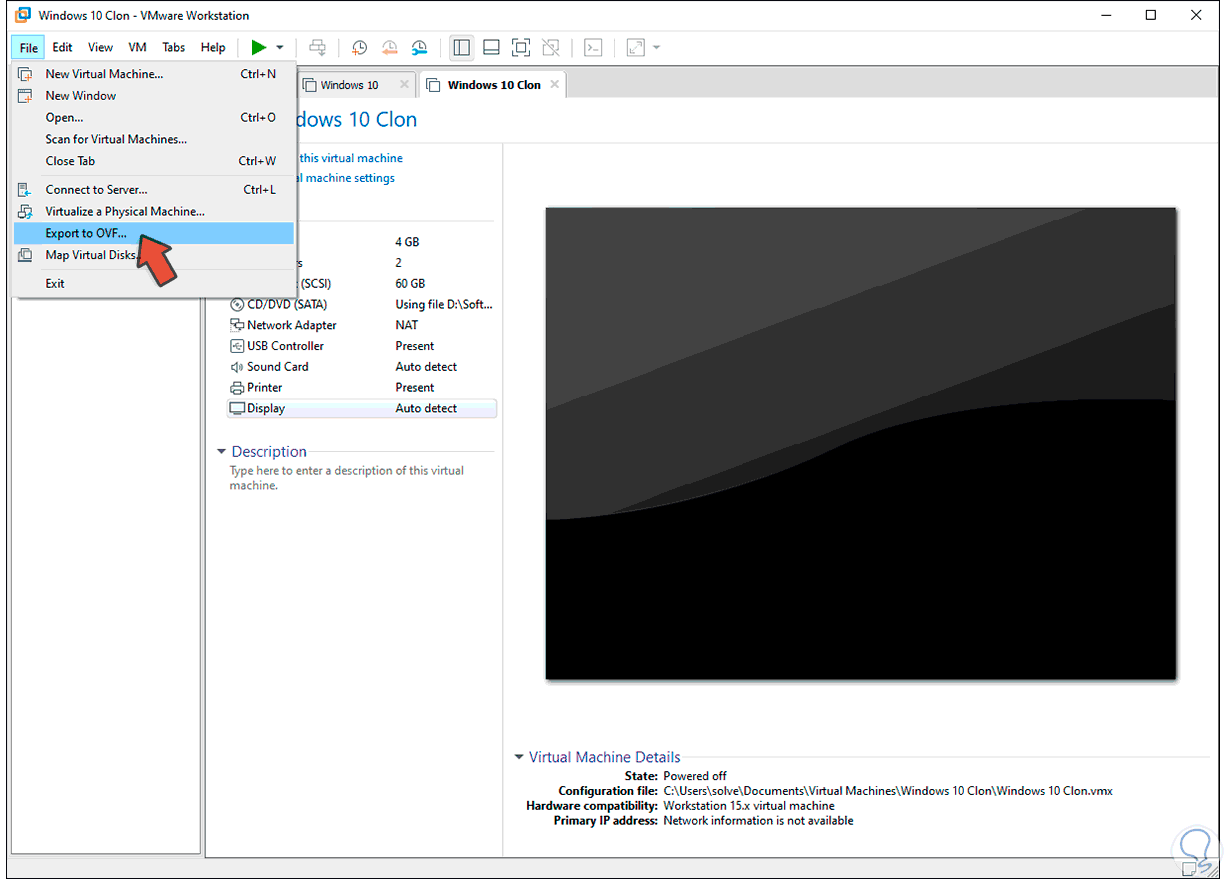
Task: Expand the stretch guest dropdown arrow
Action: [x=656, y=47]
